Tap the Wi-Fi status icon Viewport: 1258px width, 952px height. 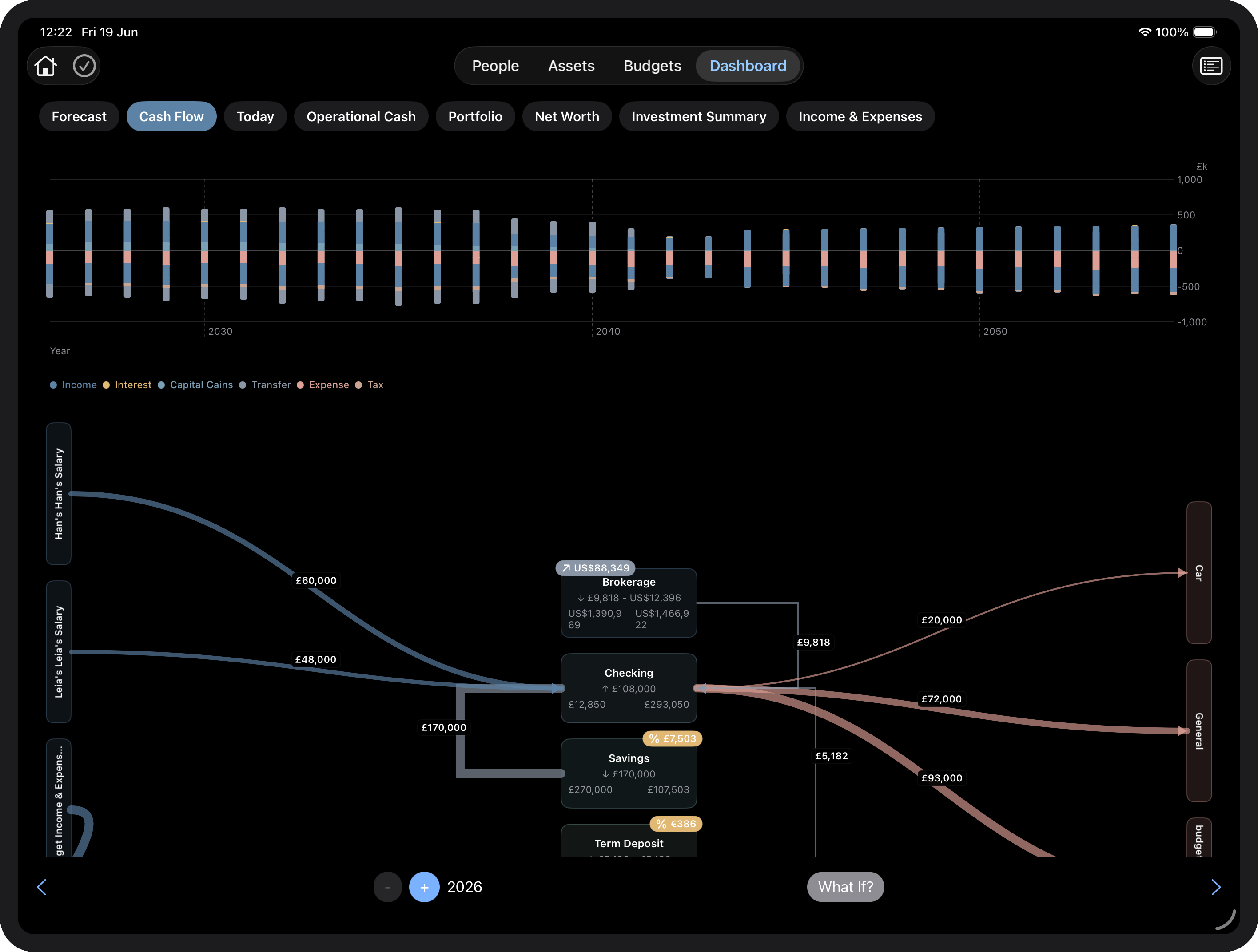[1144, 32]
